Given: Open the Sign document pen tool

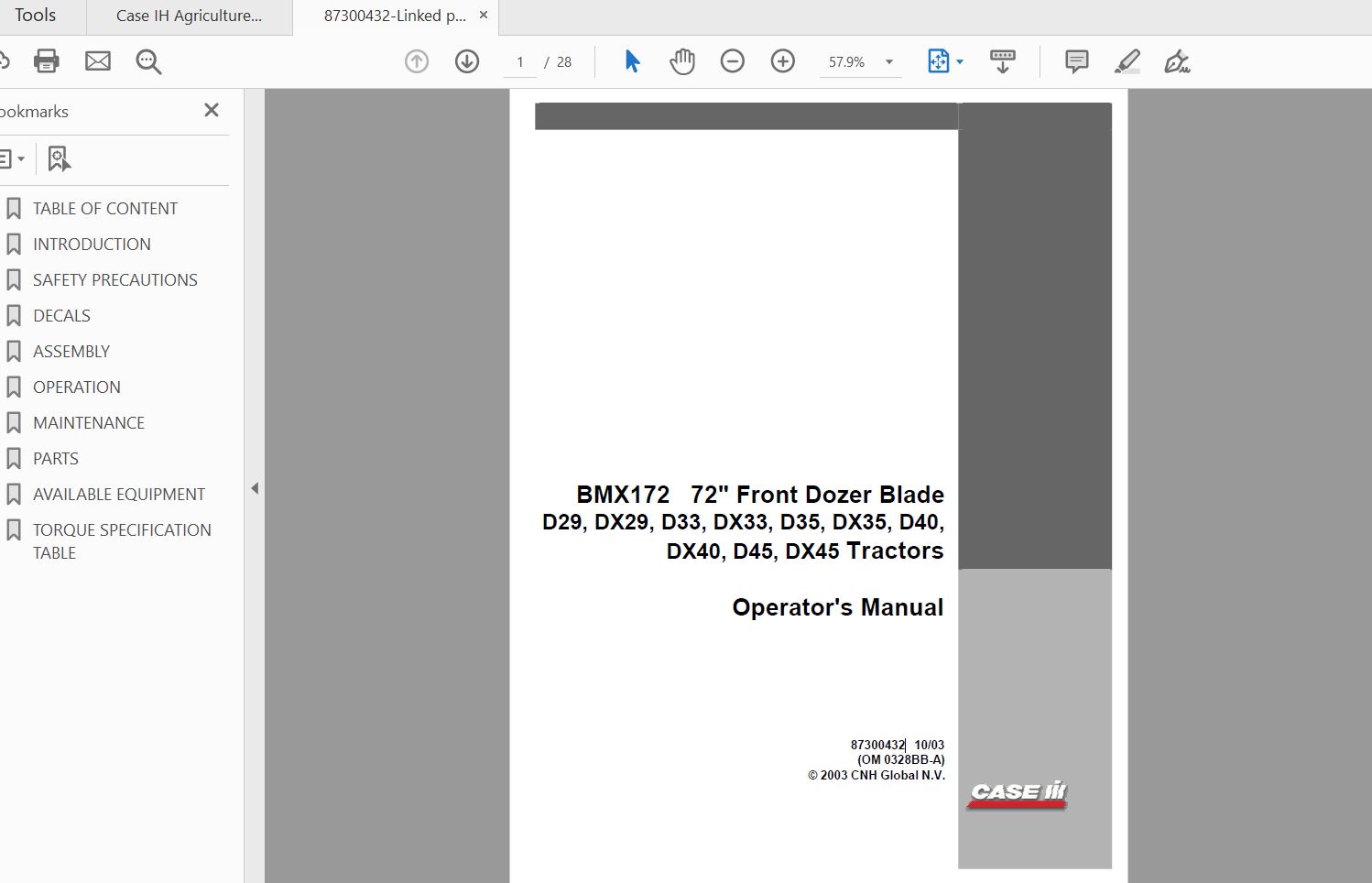Looking at the screenshot, I should (x=1177, y=61).
